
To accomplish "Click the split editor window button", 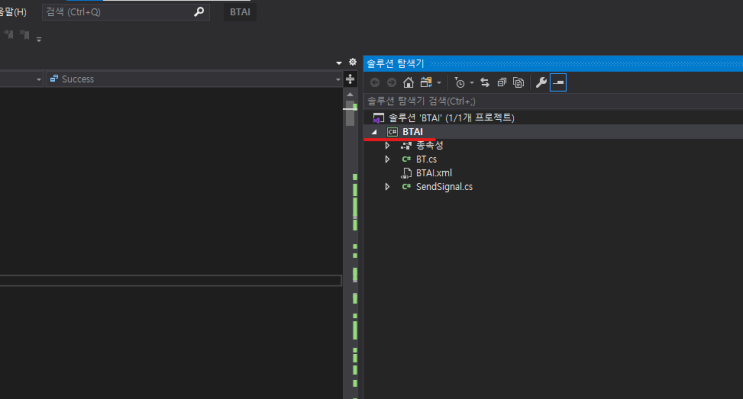I will pos(350,79).
